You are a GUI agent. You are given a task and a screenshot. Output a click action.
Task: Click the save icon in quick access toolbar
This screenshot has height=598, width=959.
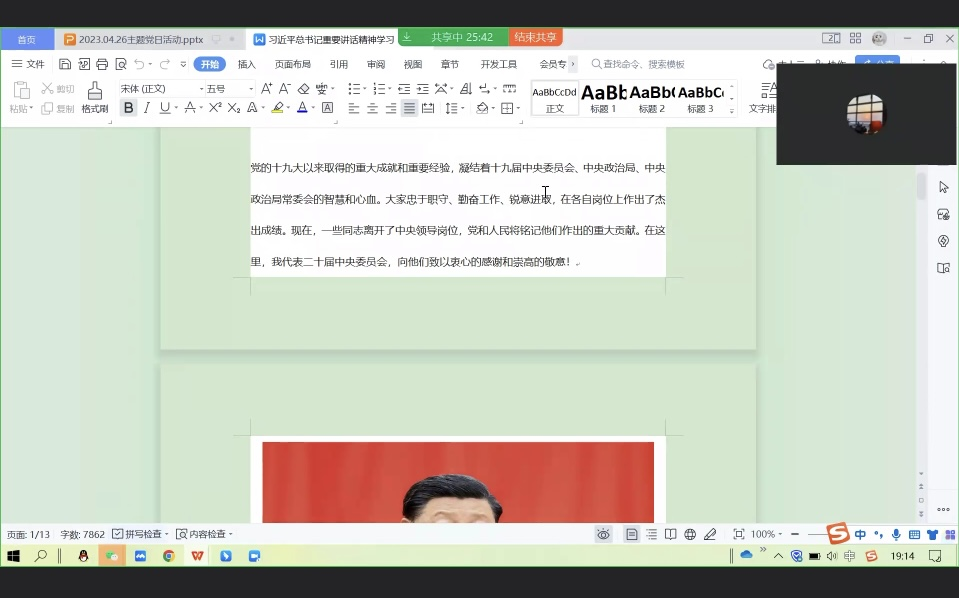[65, 64]
